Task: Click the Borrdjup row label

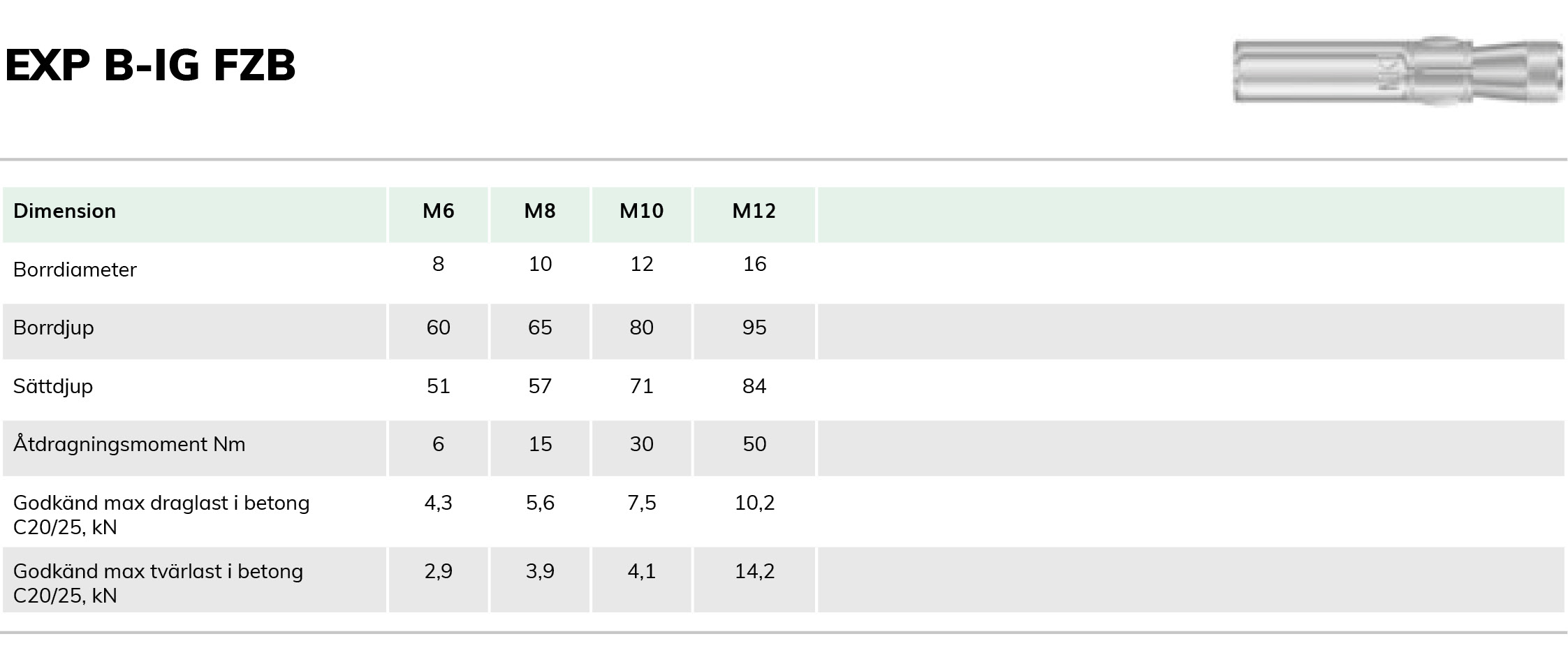Action: click(54, 328)
